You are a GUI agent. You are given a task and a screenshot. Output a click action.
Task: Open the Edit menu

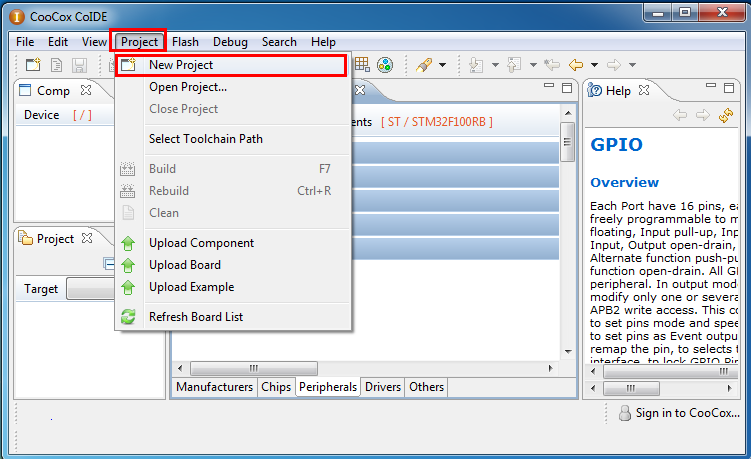[58, 42]
